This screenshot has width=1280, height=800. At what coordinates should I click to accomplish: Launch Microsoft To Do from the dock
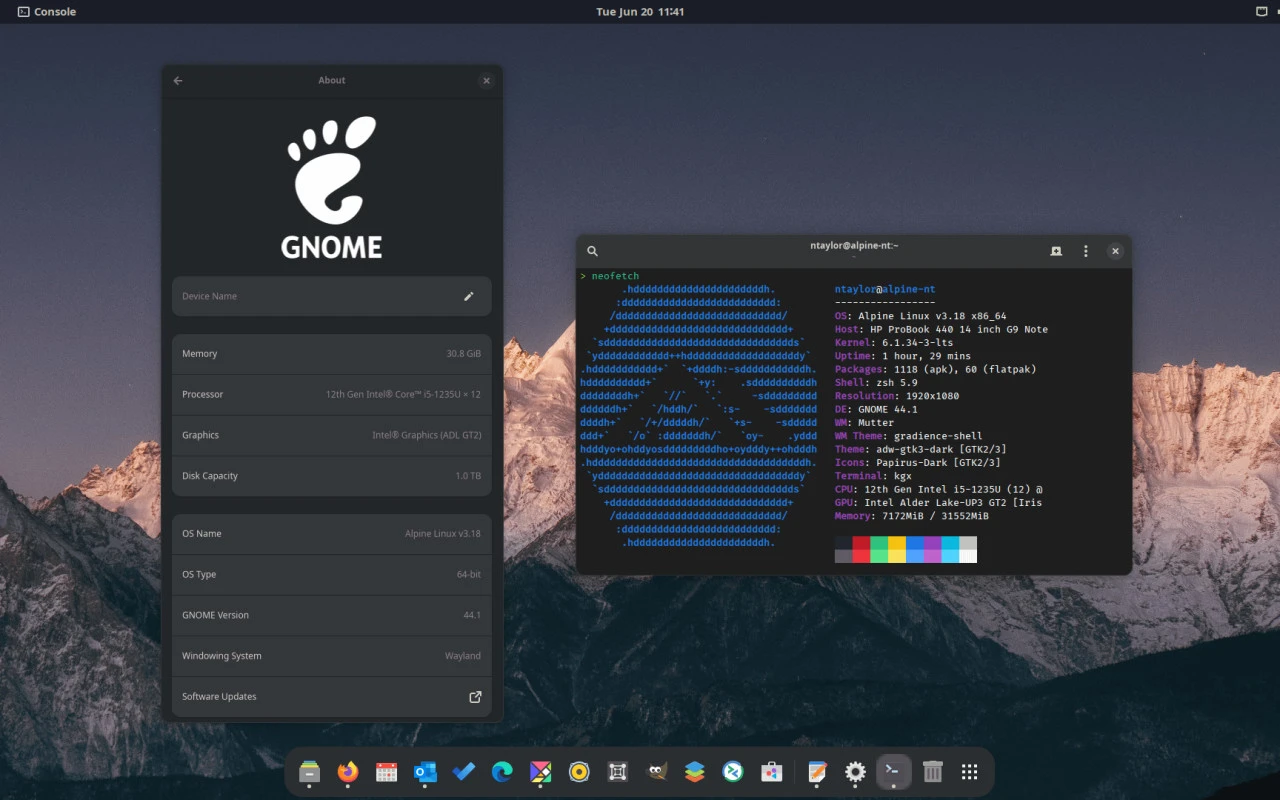463,772
